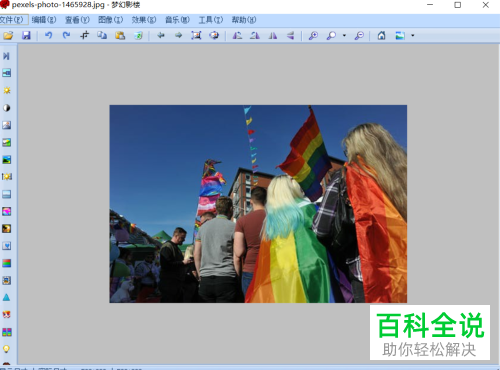500x370 pixels.
Task: Flip image vertically via toolbar icon
Action: click(291, 35)
